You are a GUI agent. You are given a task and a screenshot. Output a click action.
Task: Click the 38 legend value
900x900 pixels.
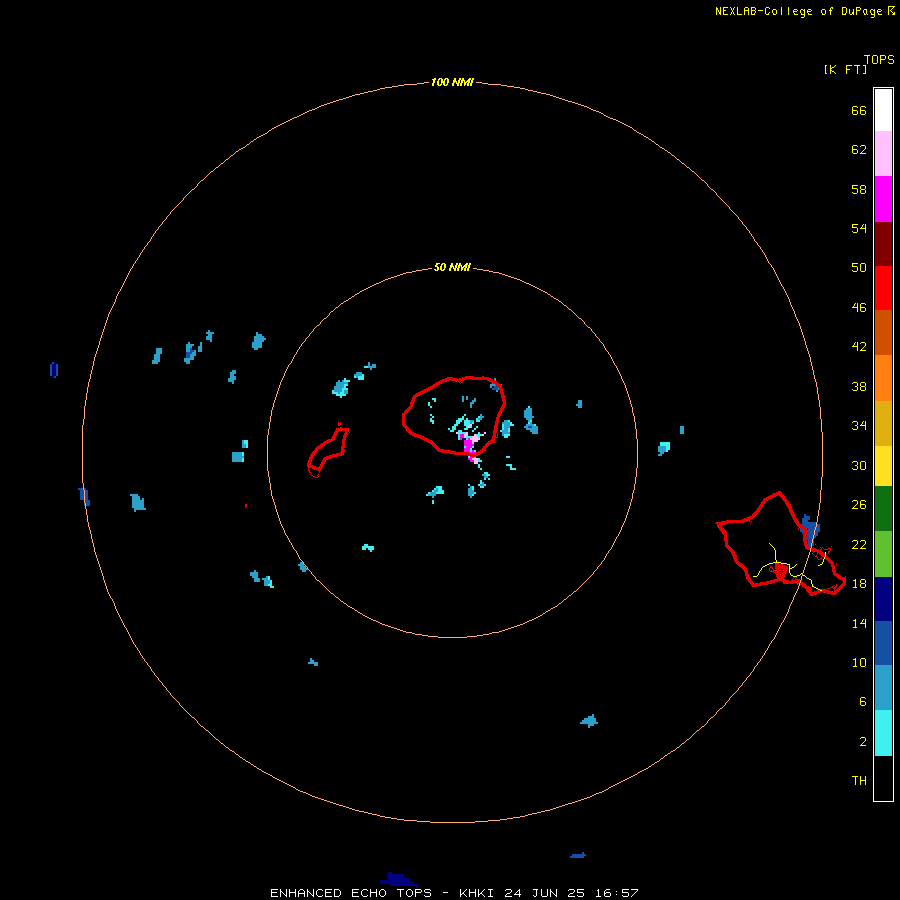[859, 386]
